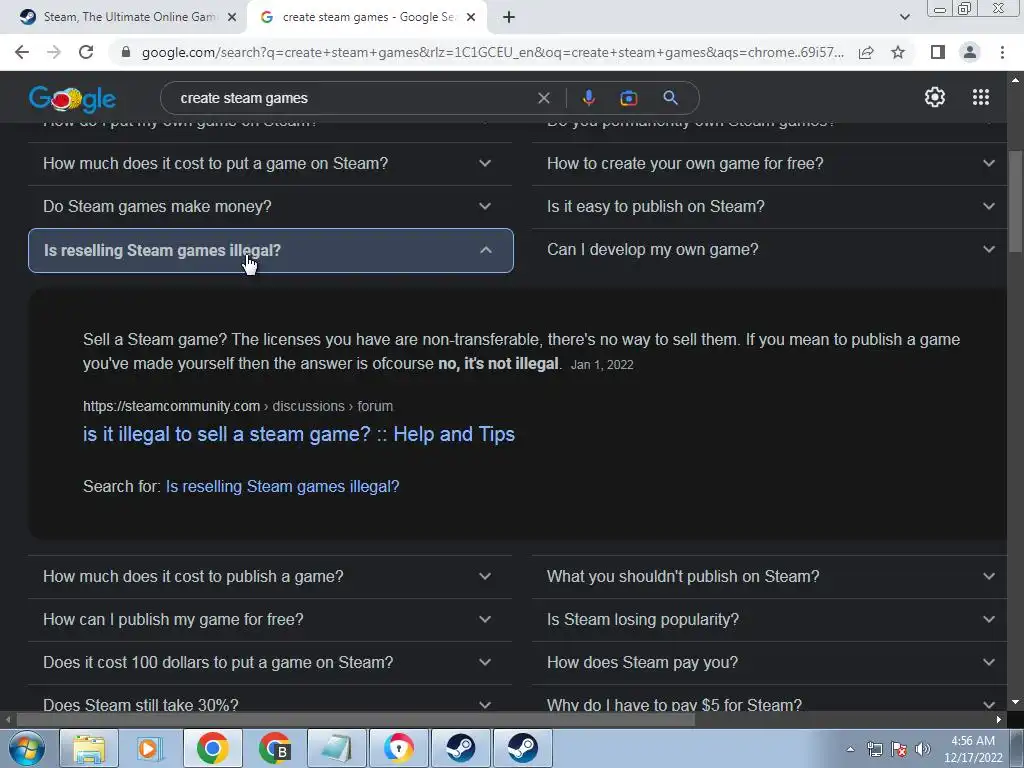Open the volume control in the tray

pos(923,749)
